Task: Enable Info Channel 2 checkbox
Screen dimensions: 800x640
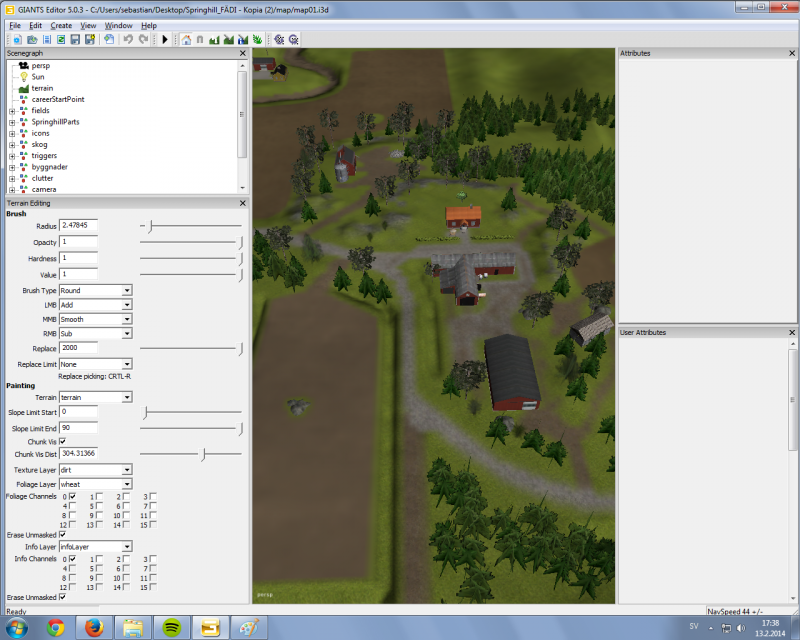Action: pyautogui.click(x=126, y=559)
